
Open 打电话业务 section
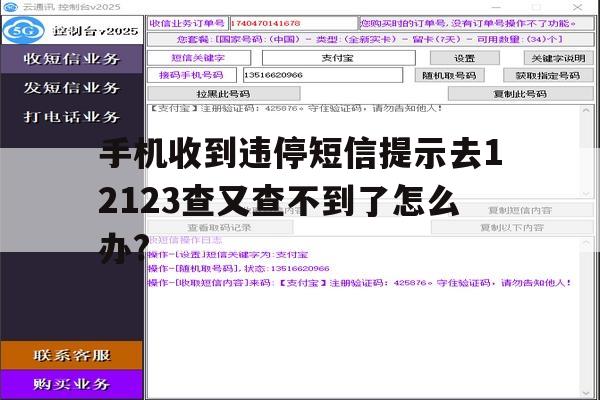click(72, 117)
